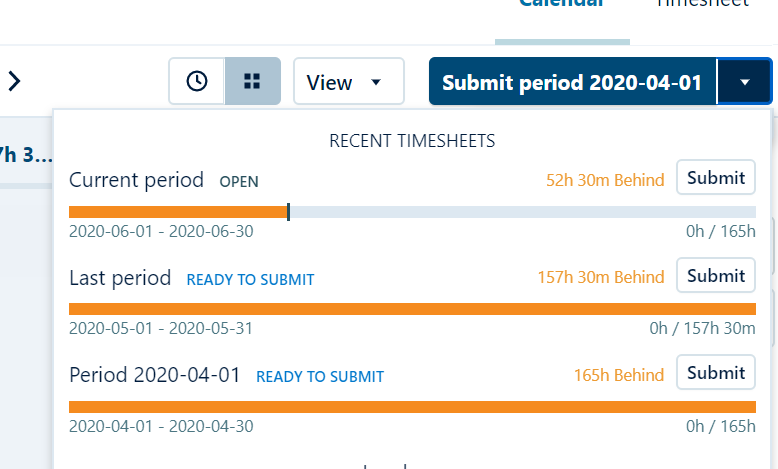Screen dimensions: 778x469
Task: Submit Period 2020-04-01 timesheet row button
Action: click(715, 372)
